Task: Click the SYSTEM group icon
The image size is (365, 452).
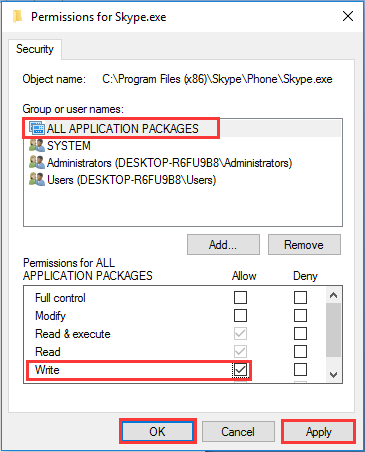Action: tap(37, 146)
